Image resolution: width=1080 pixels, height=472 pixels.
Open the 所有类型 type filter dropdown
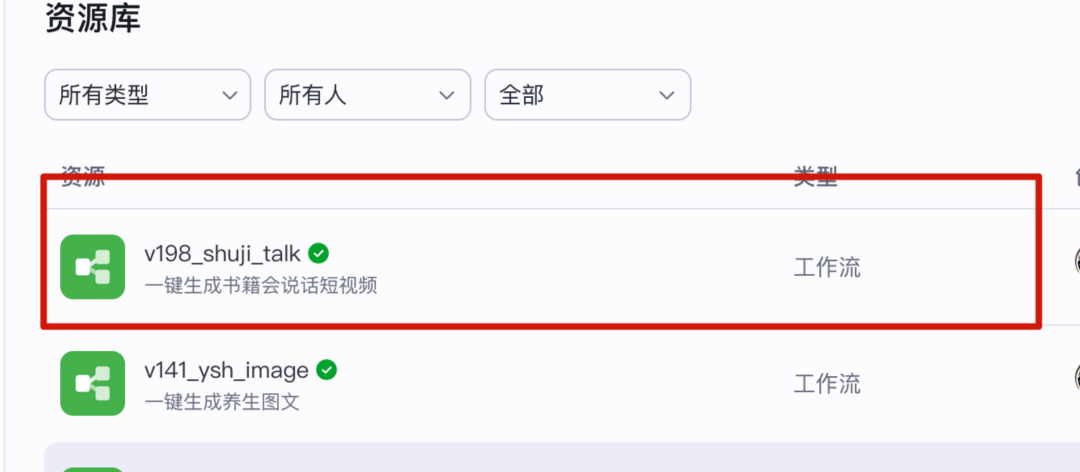point(147,95)
